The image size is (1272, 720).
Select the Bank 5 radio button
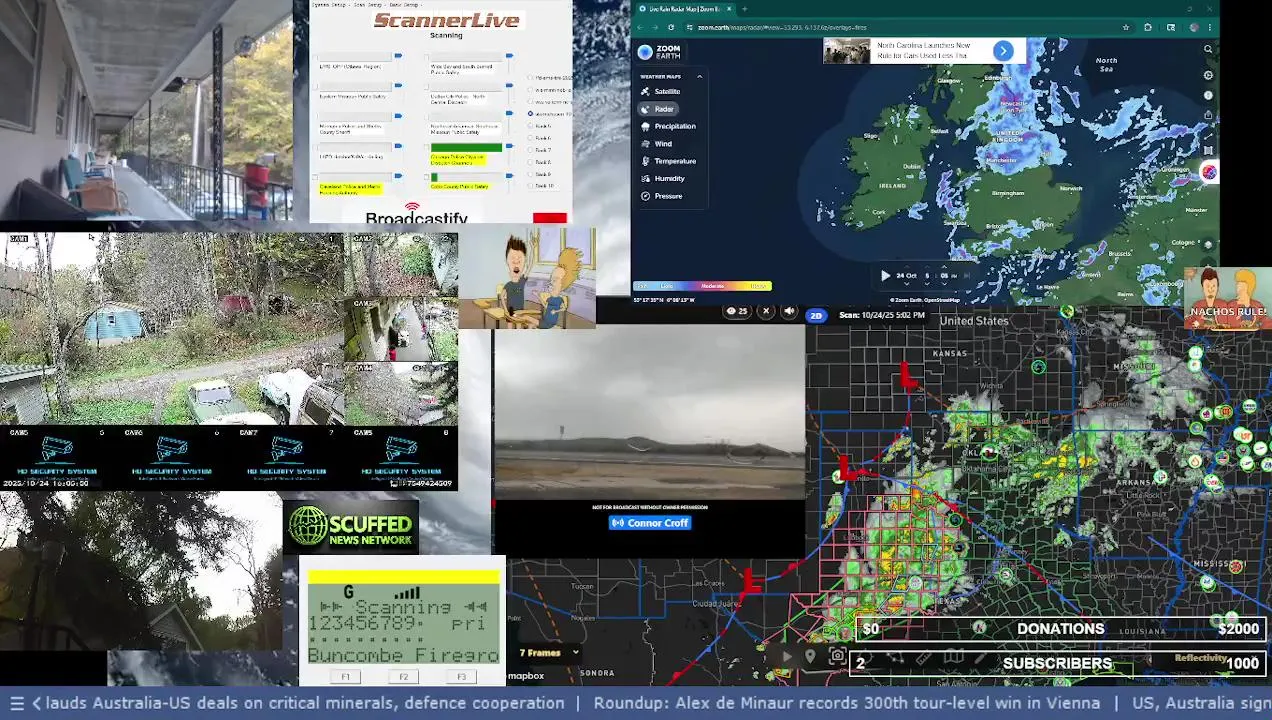pyautogui.click(x=531, y=126)
